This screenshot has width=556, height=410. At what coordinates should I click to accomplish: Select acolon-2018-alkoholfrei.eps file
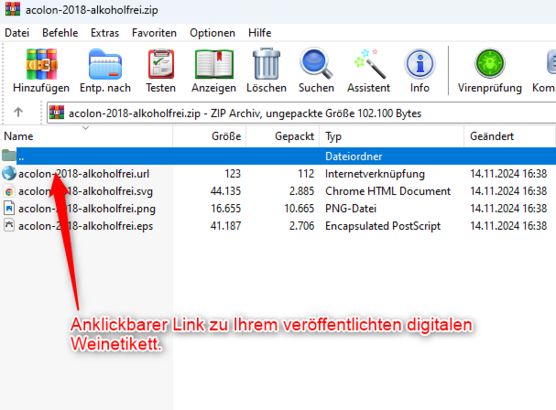click(85, 226)
